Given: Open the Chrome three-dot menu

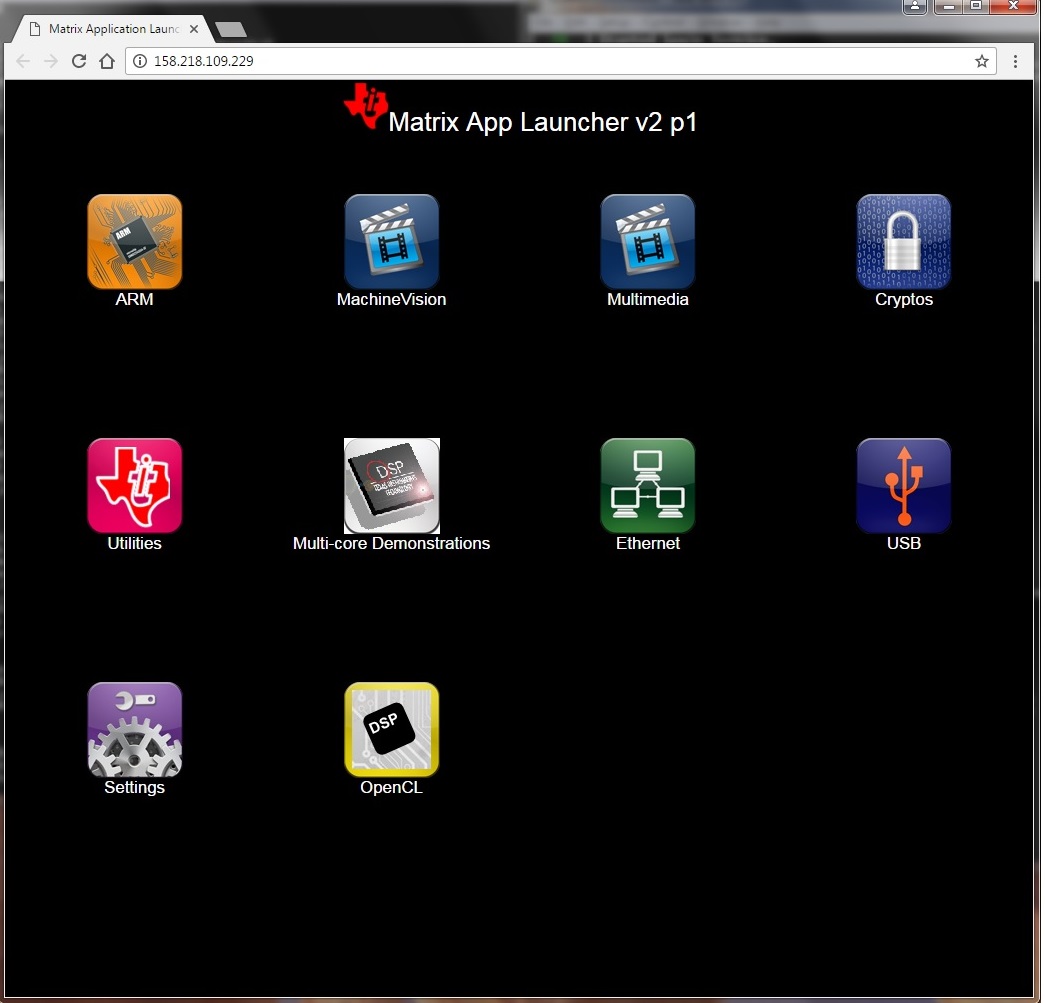Looking at the screenshot, I should tap(1015, 61).
